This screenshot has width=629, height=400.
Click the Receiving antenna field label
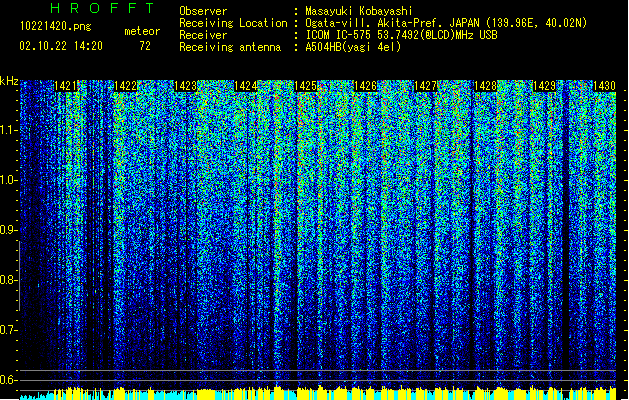point(230,47)
